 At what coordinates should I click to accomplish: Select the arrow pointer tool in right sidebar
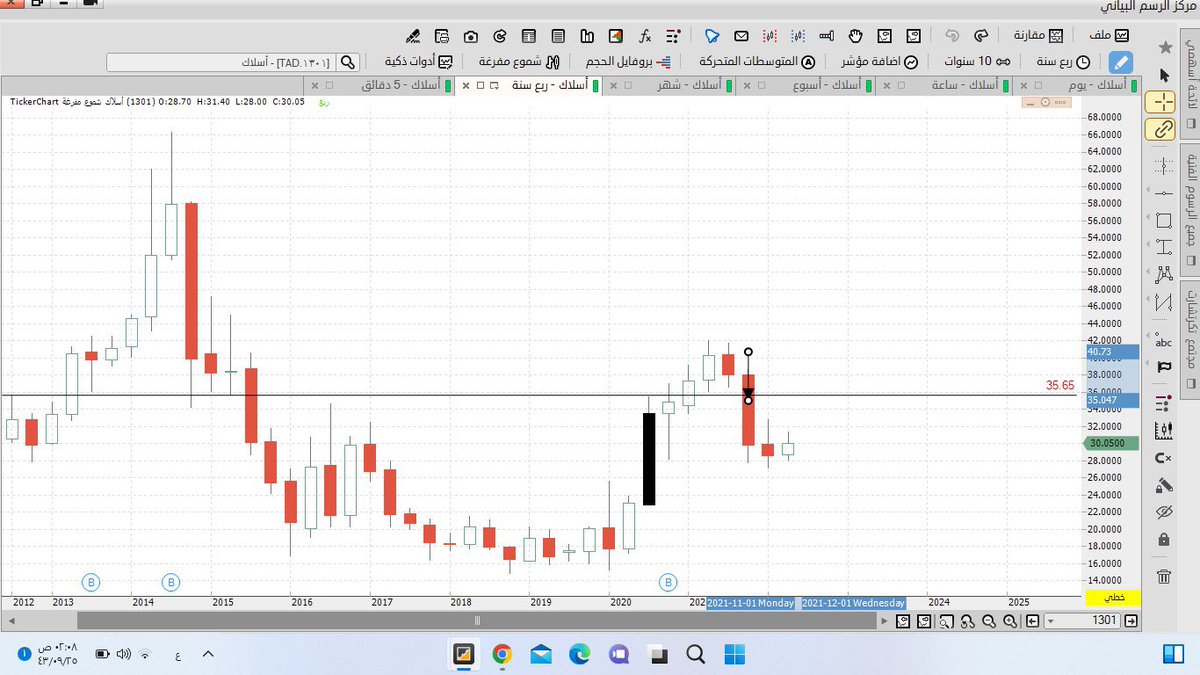tap(1163, 75)
